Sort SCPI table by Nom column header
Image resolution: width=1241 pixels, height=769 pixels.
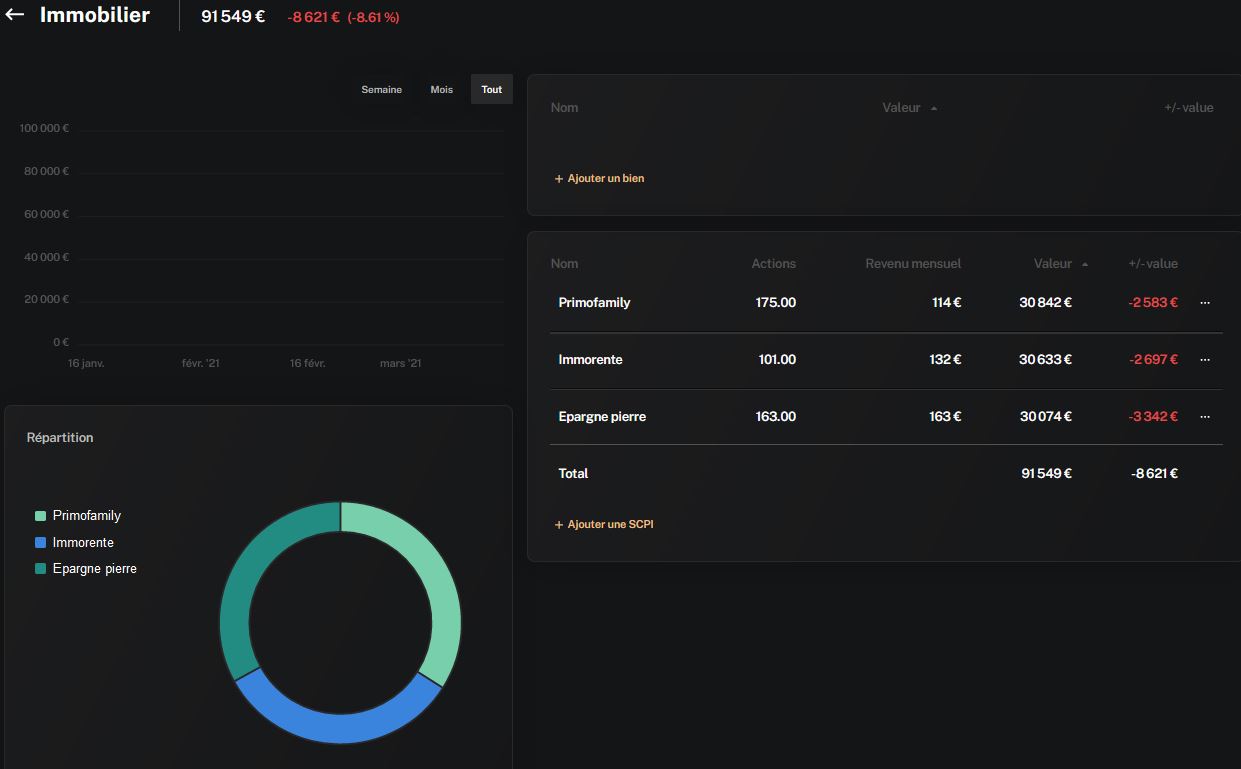(564, 264)
